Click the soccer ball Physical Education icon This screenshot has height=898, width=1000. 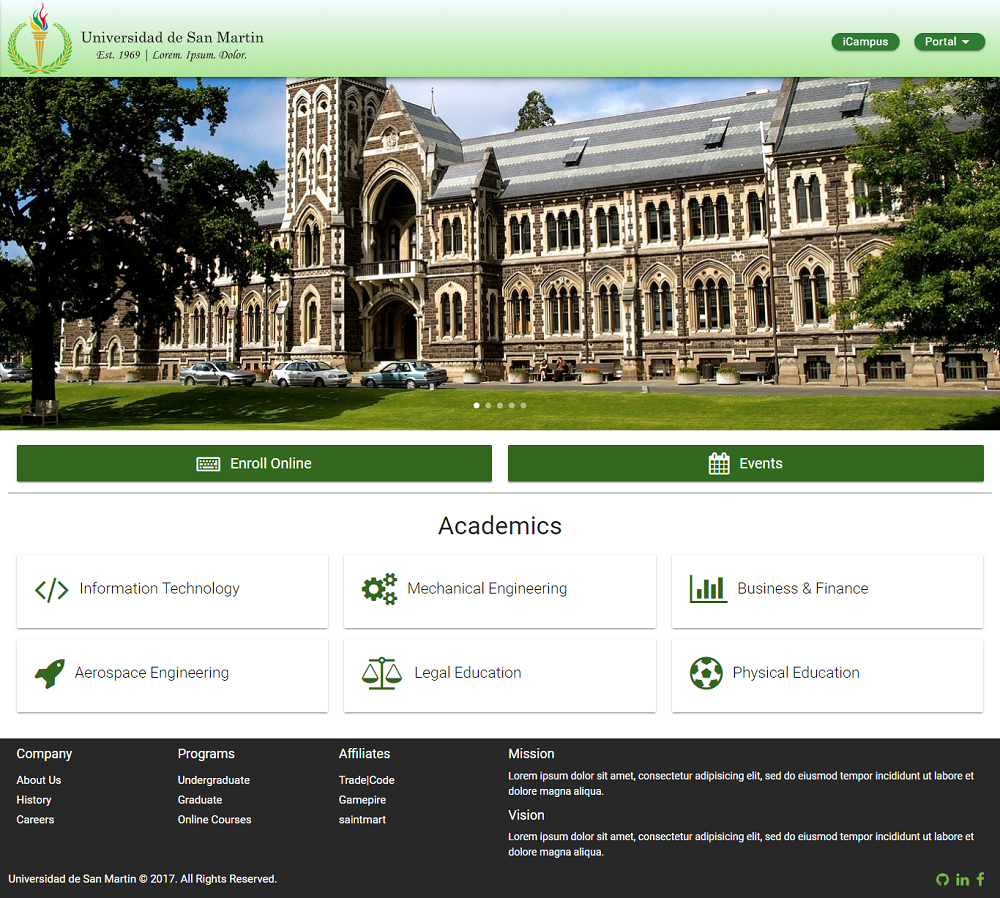[706, 673]
